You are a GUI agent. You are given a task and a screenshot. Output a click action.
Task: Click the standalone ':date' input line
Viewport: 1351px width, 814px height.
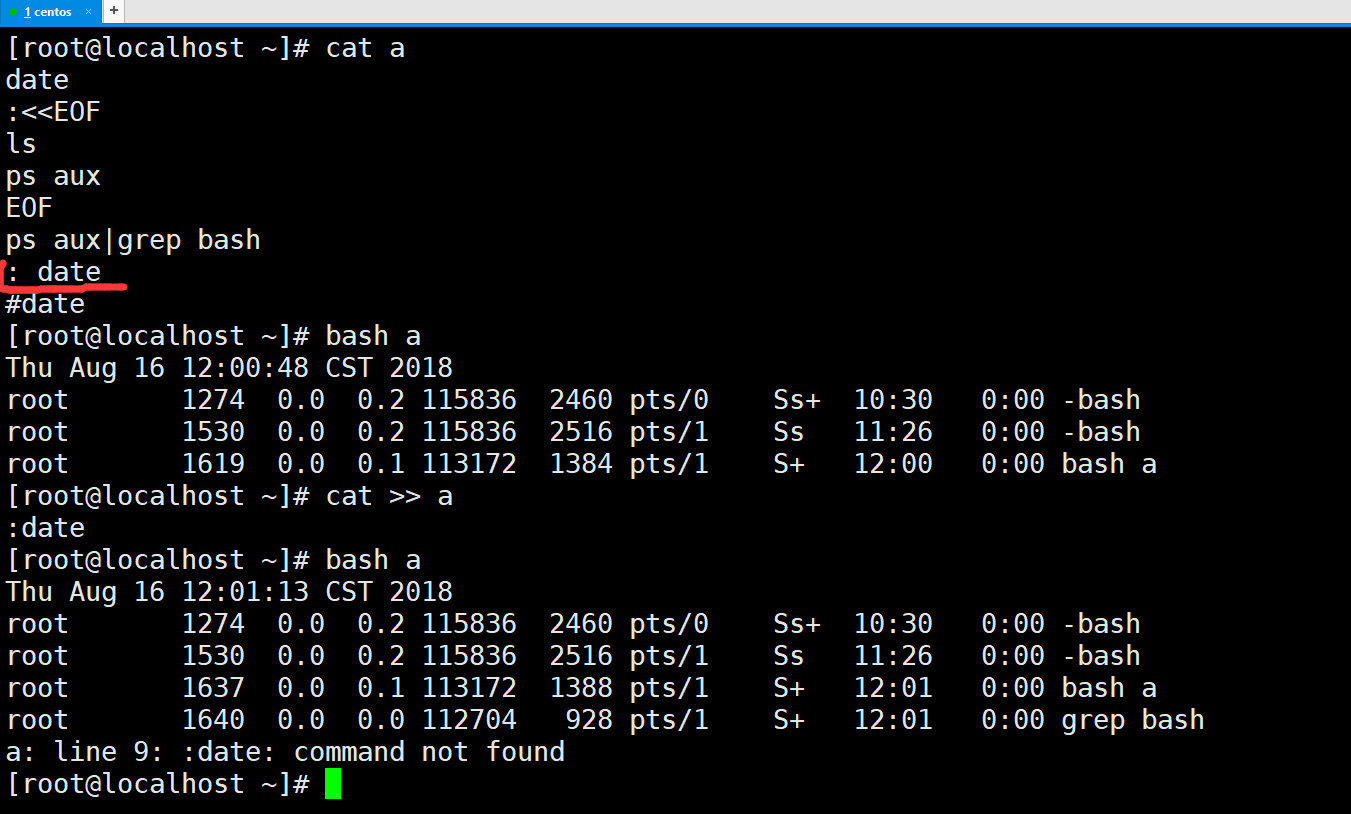(x=45, y=528)
